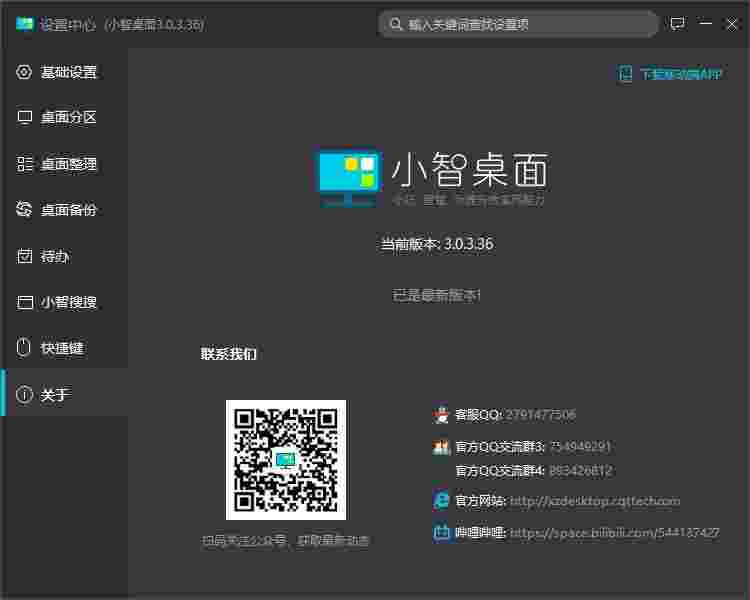The image size is (750, 600).
Task: Switch to the 小智搜搜 tab
Action: [65, 302]
